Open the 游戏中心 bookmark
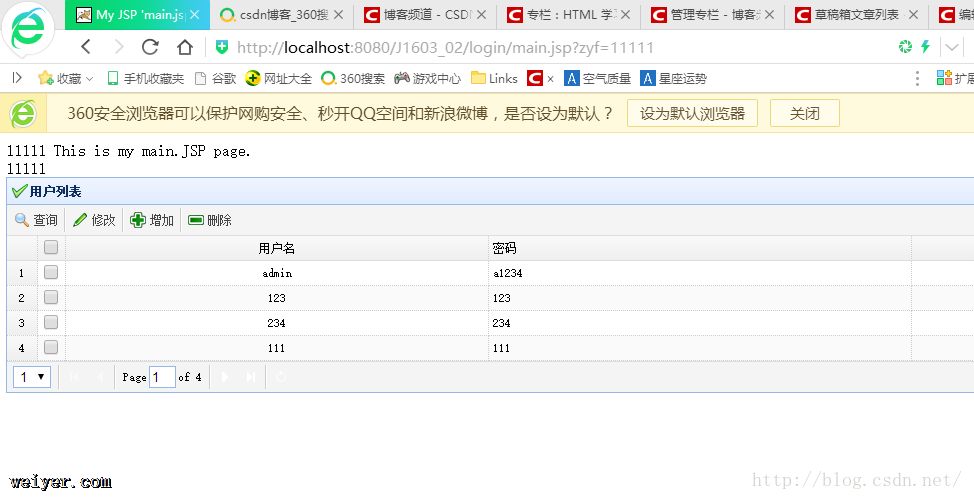Image resolution: width=974 pixels, height=500 pixels. 427,78
